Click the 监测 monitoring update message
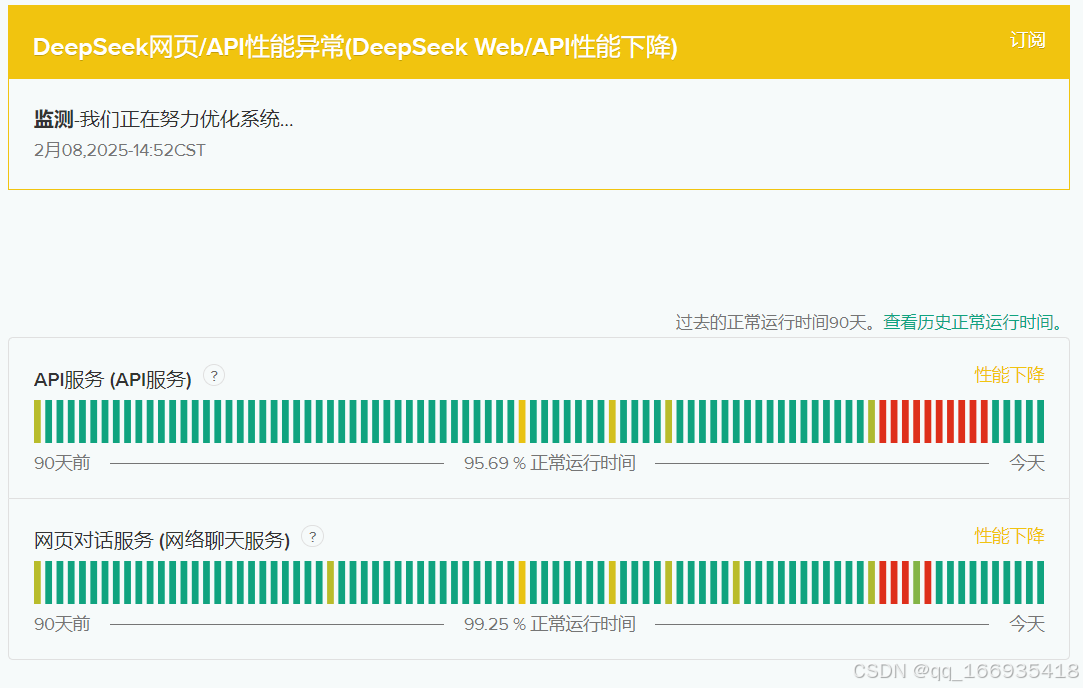Screen dimensions: 1083x688 [164, 119]
